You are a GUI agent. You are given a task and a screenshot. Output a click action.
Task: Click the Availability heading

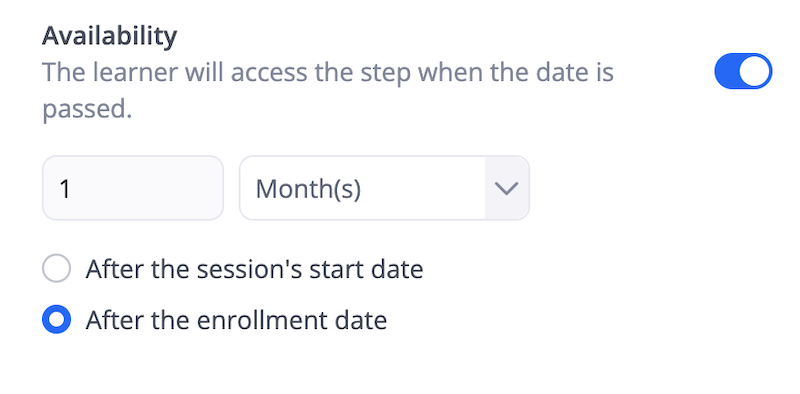110,36
